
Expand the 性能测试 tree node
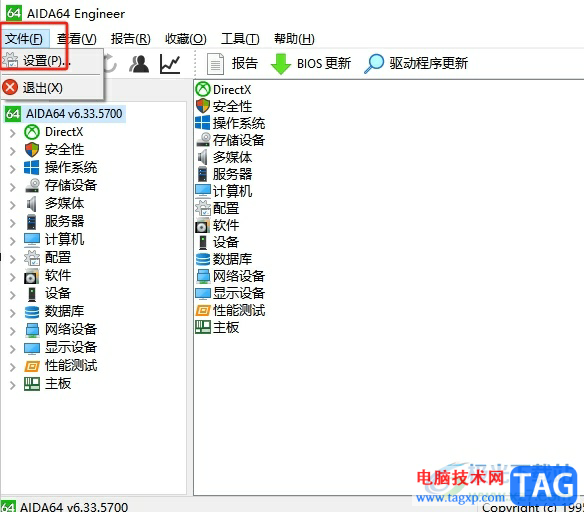(12, 366)
